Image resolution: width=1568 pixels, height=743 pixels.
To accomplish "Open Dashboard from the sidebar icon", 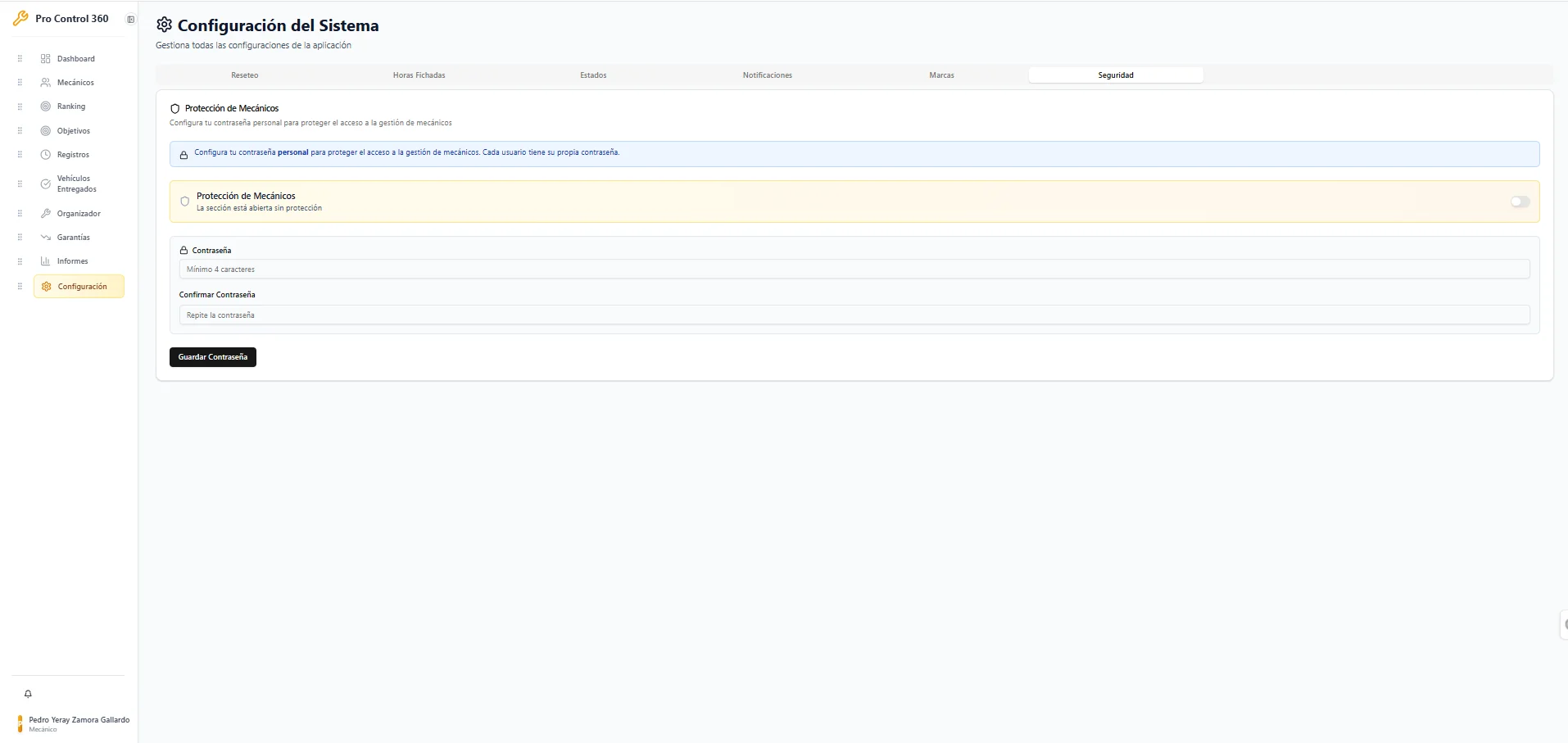I will point(46,59).
